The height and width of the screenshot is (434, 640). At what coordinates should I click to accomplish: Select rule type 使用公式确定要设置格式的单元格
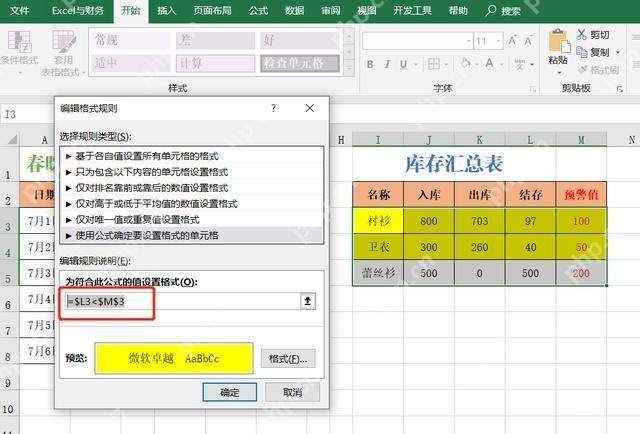191,235
